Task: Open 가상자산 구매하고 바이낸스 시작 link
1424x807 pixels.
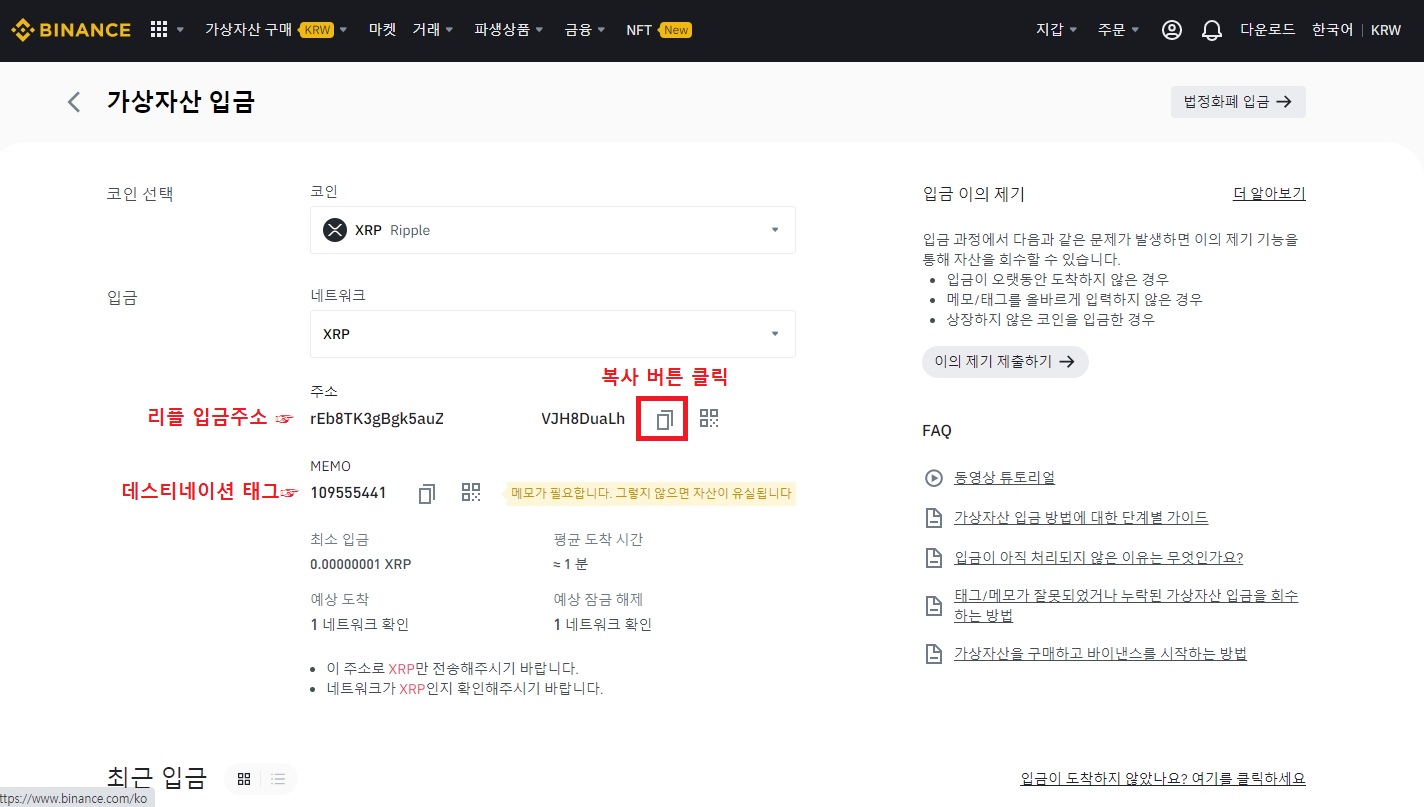Action: [x=1100, y=654]
